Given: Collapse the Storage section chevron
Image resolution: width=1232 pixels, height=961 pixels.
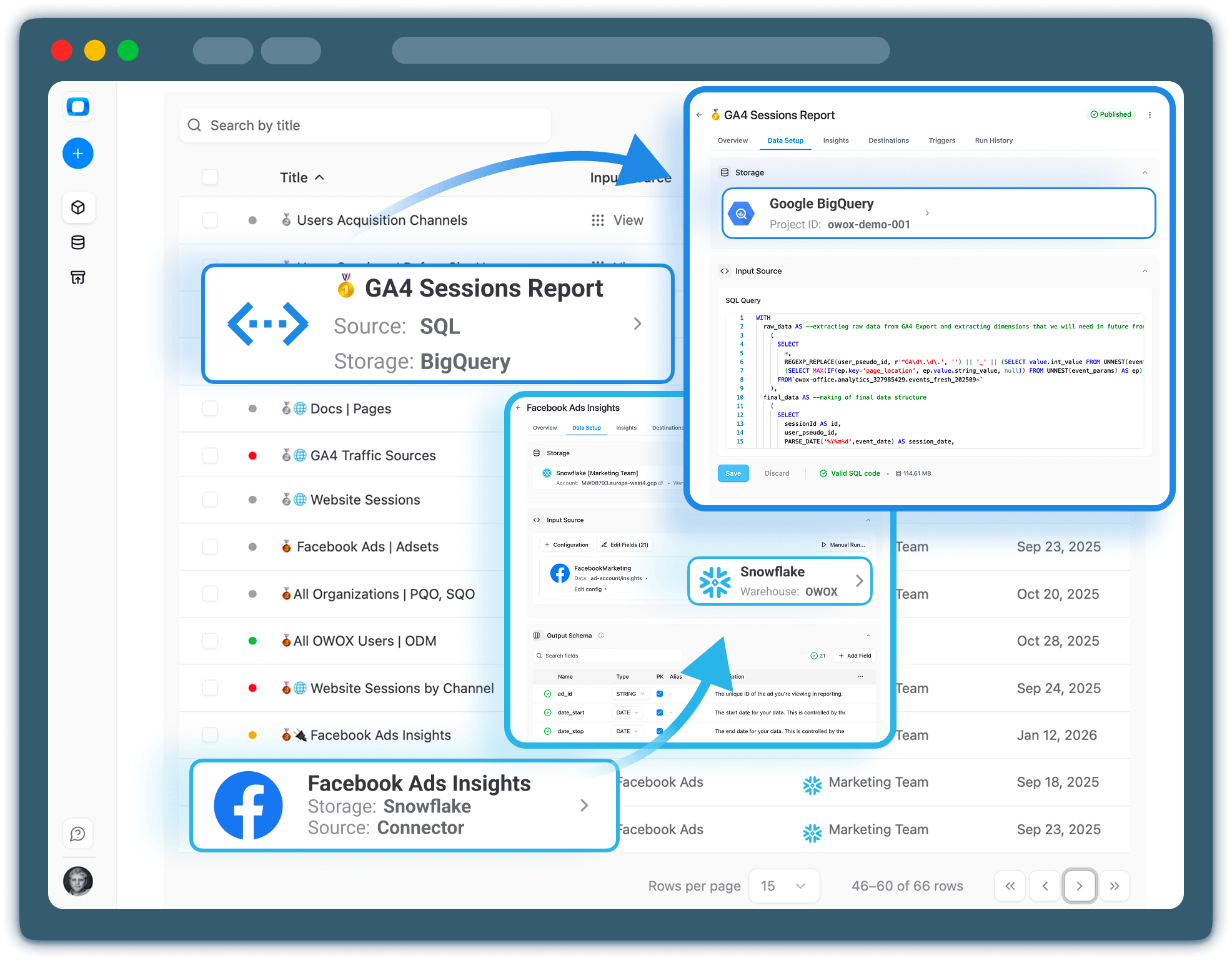Looking at the screenshot, I should coord(1145,173).
